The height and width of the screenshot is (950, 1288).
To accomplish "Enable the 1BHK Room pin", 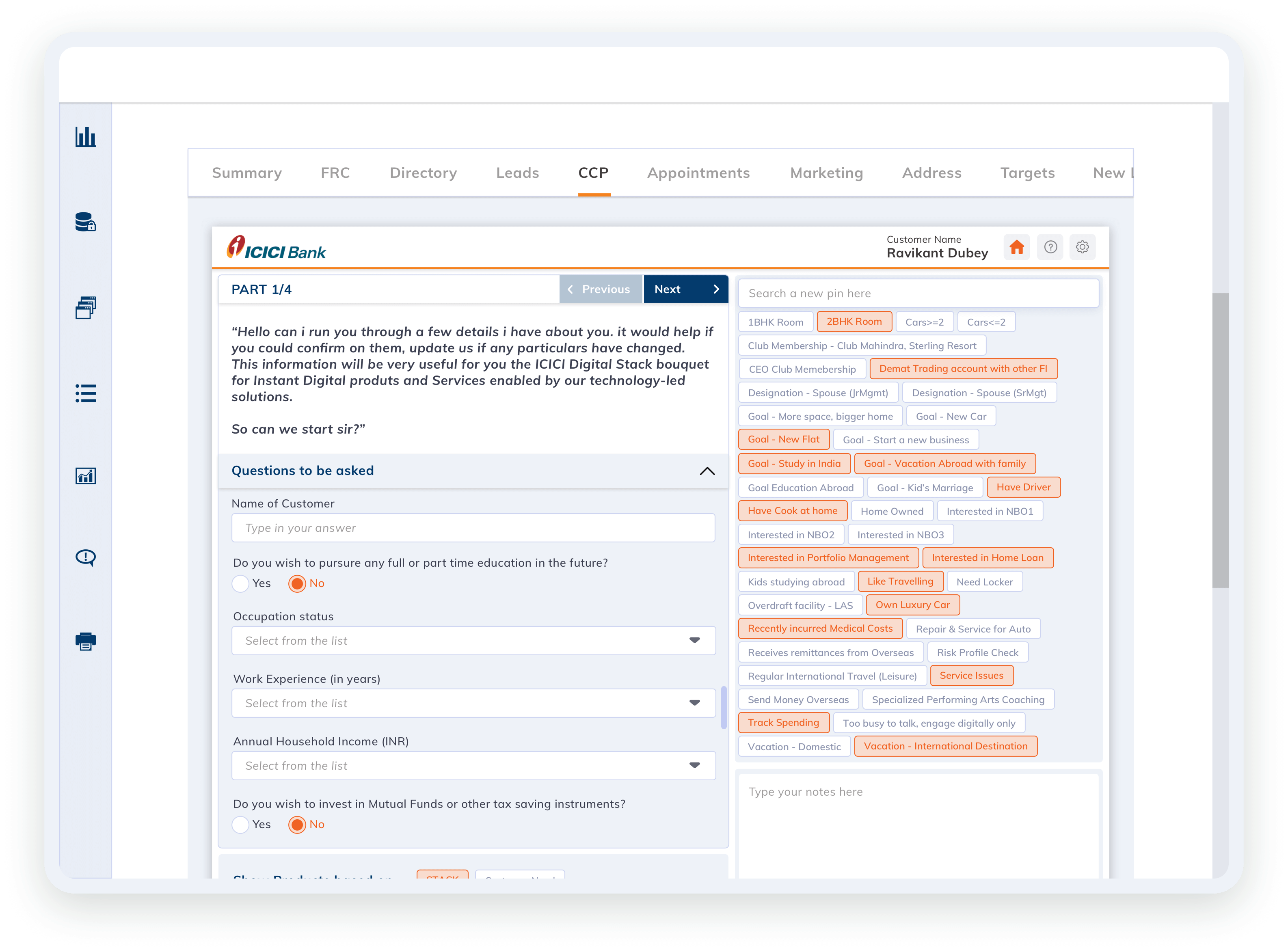I will 775,322.
